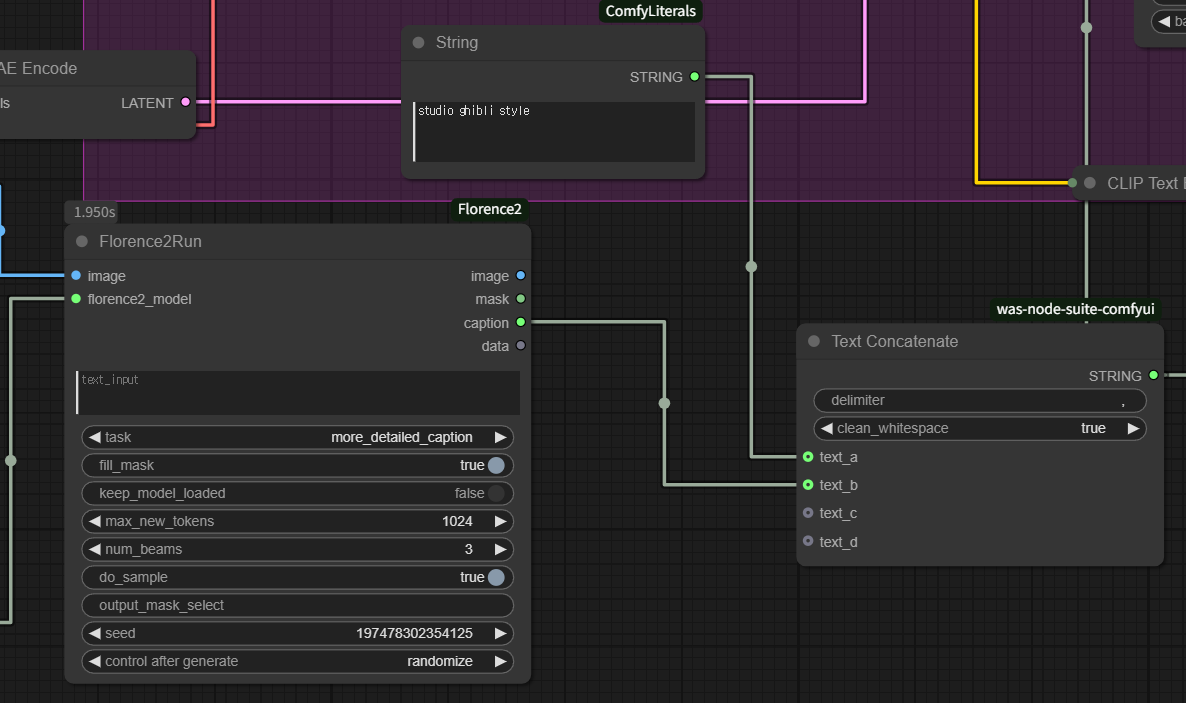
Task: Increase the seed value with right arrow
Action: [x=500, y=633]
